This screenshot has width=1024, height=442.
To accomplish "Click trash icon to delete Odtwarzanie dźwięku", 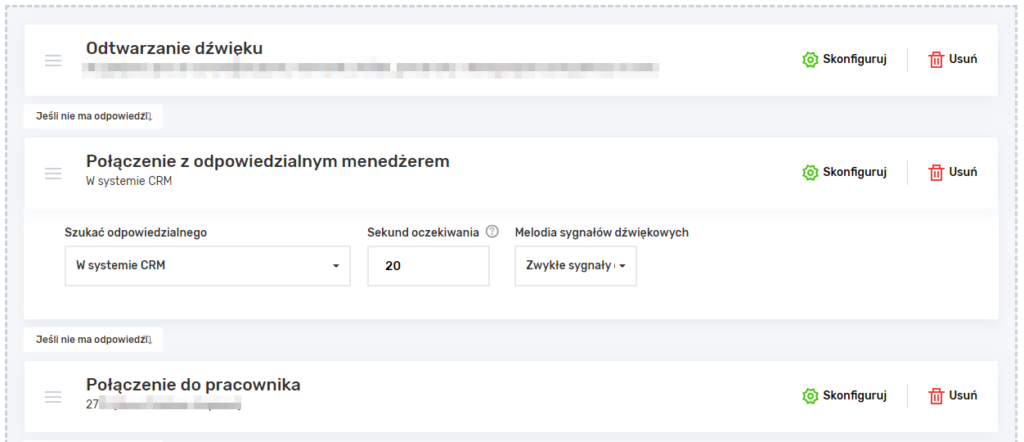I will [936, 60].
